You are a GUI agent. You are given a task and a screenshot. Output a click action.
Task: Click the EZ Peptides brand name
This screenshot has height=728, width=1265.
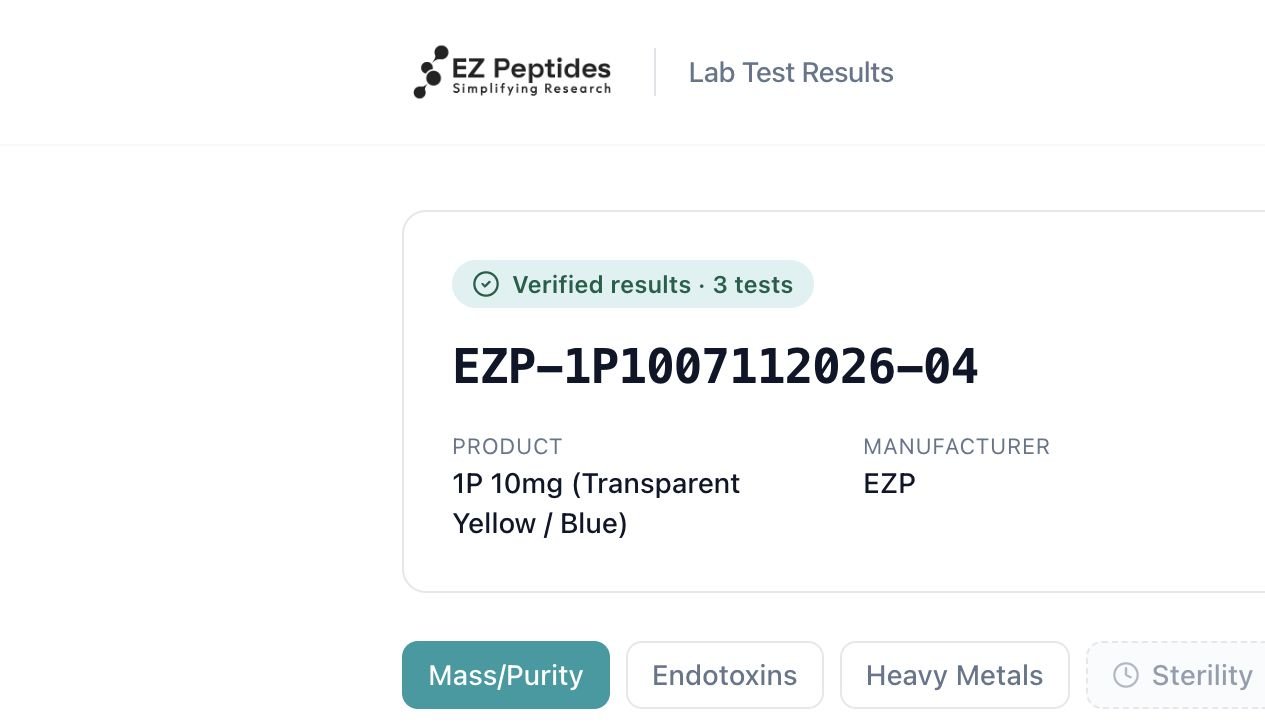click(x=531, y=68)
